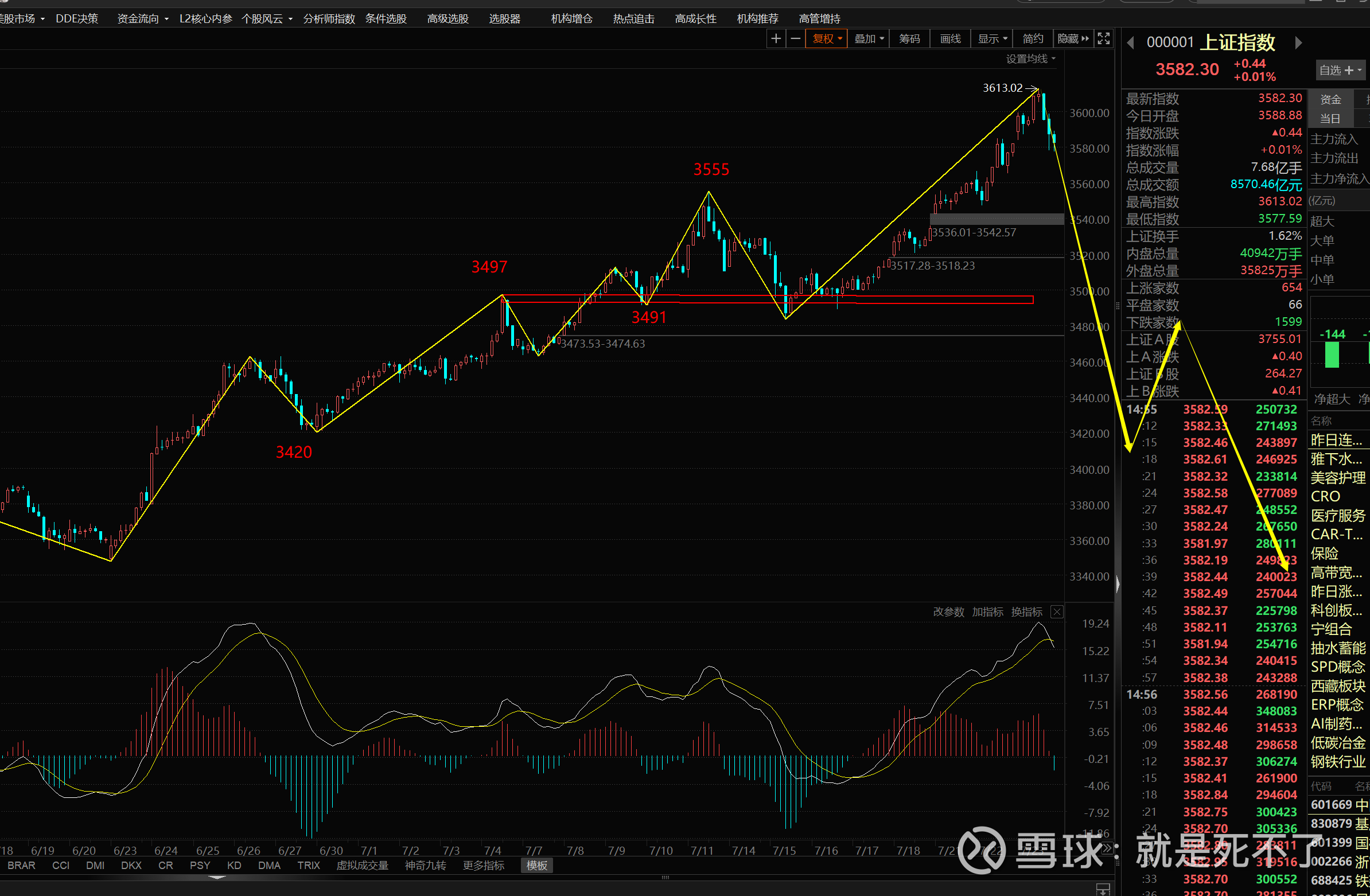Open 美容护理 sector in list
Viewport: 1370px width, 896px height.
tap(1338, 478)
